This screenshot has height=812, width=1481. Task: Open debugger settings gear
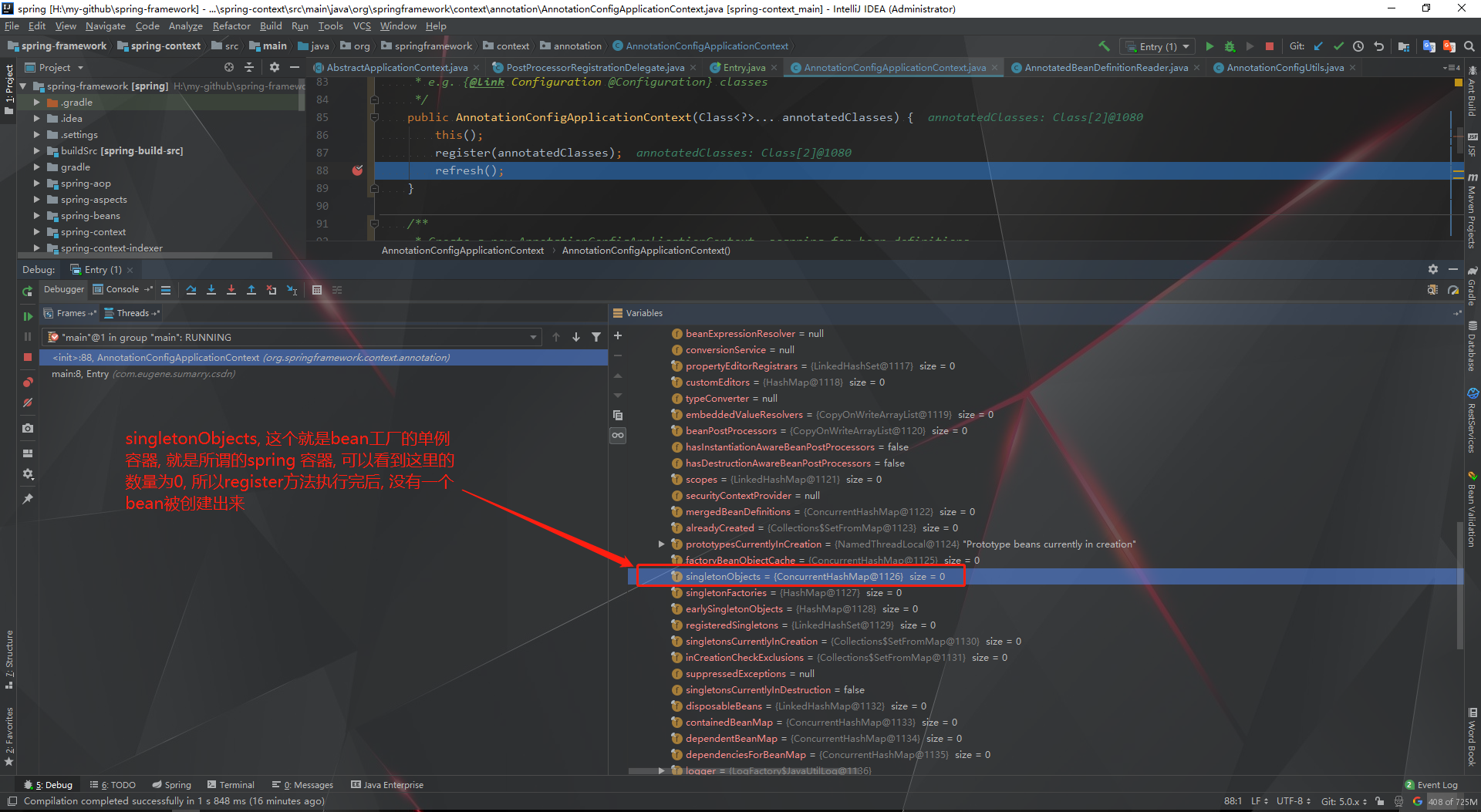pos(28,474)
